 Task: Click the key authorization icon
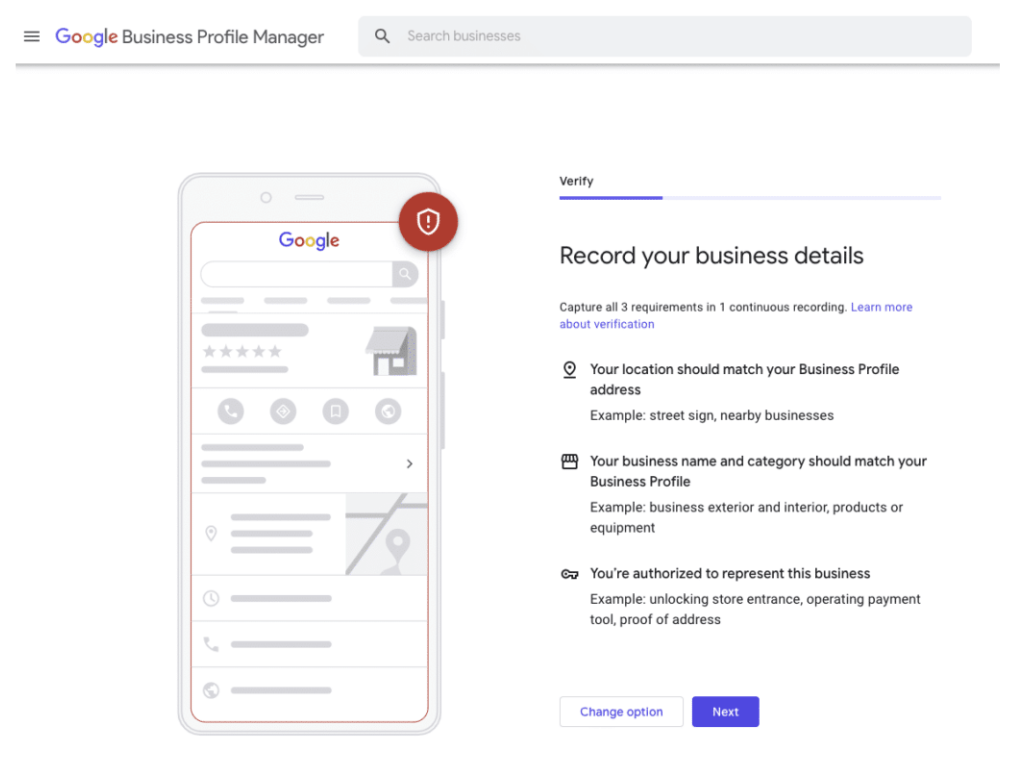coord(569,574)
